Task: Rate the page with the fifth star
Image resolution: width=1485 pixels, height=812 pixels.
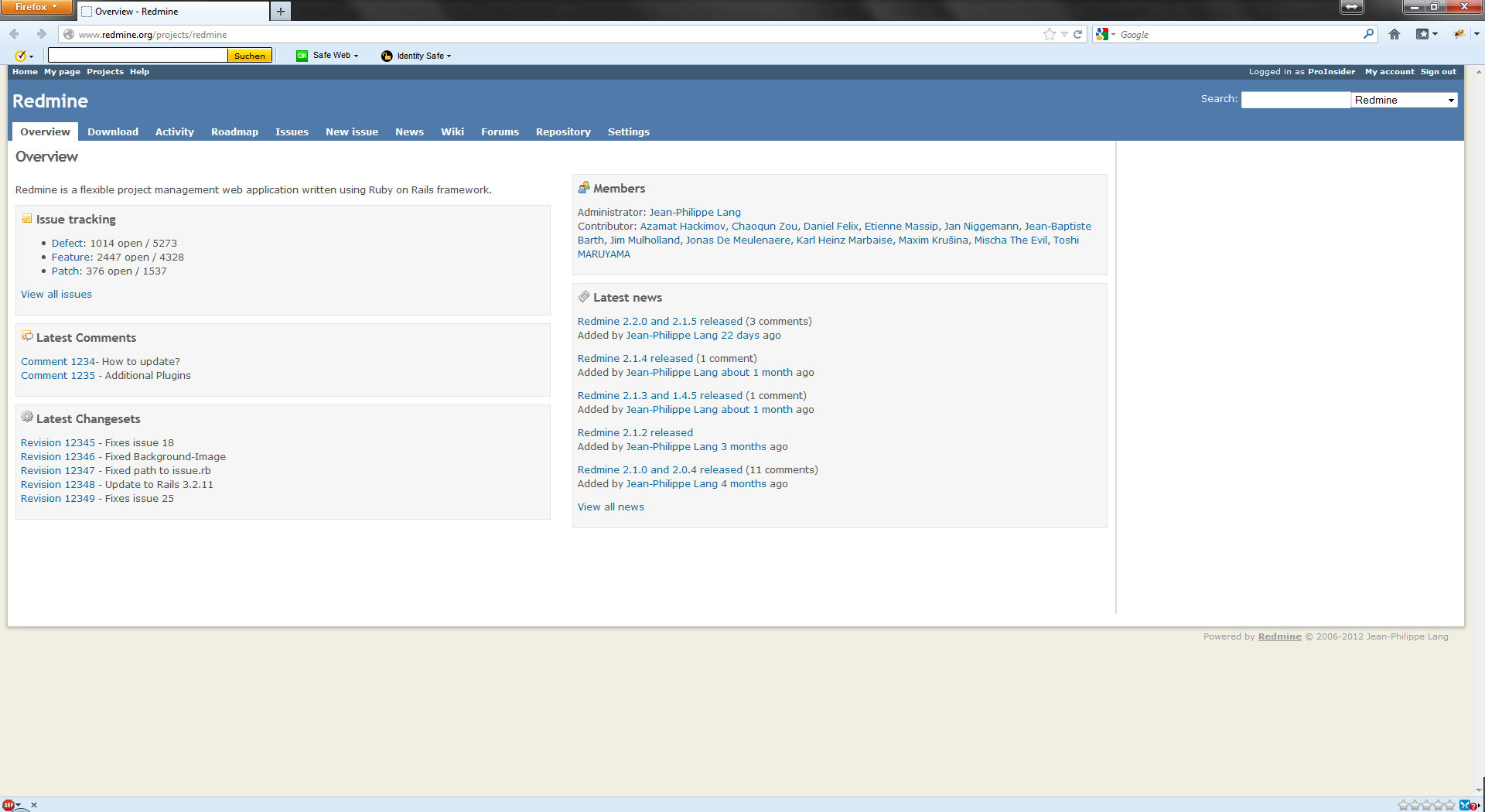Action: tap(1449, 805)
